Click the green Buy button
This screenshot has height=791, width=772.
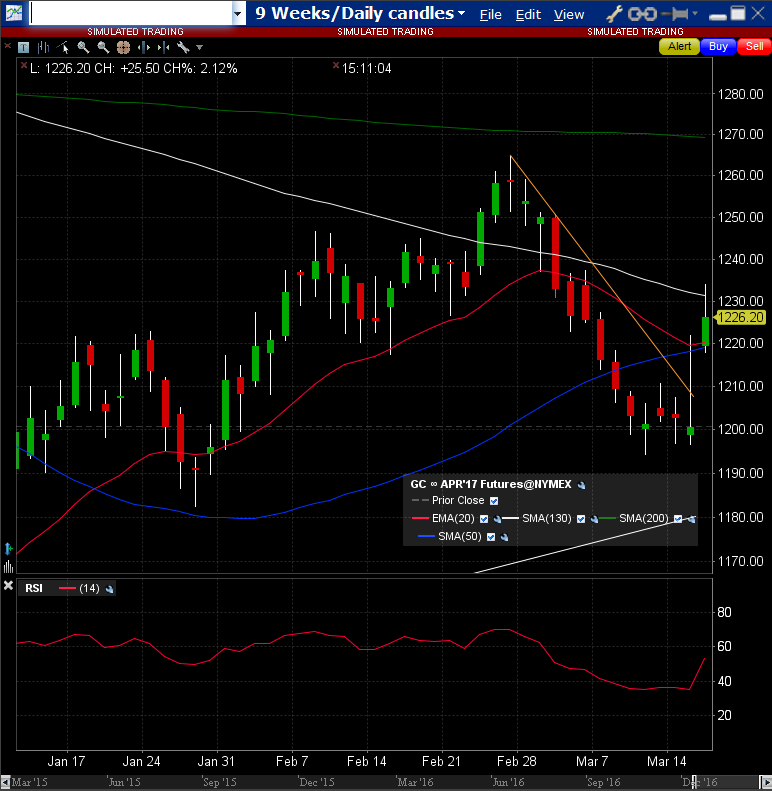coord(717,47)
